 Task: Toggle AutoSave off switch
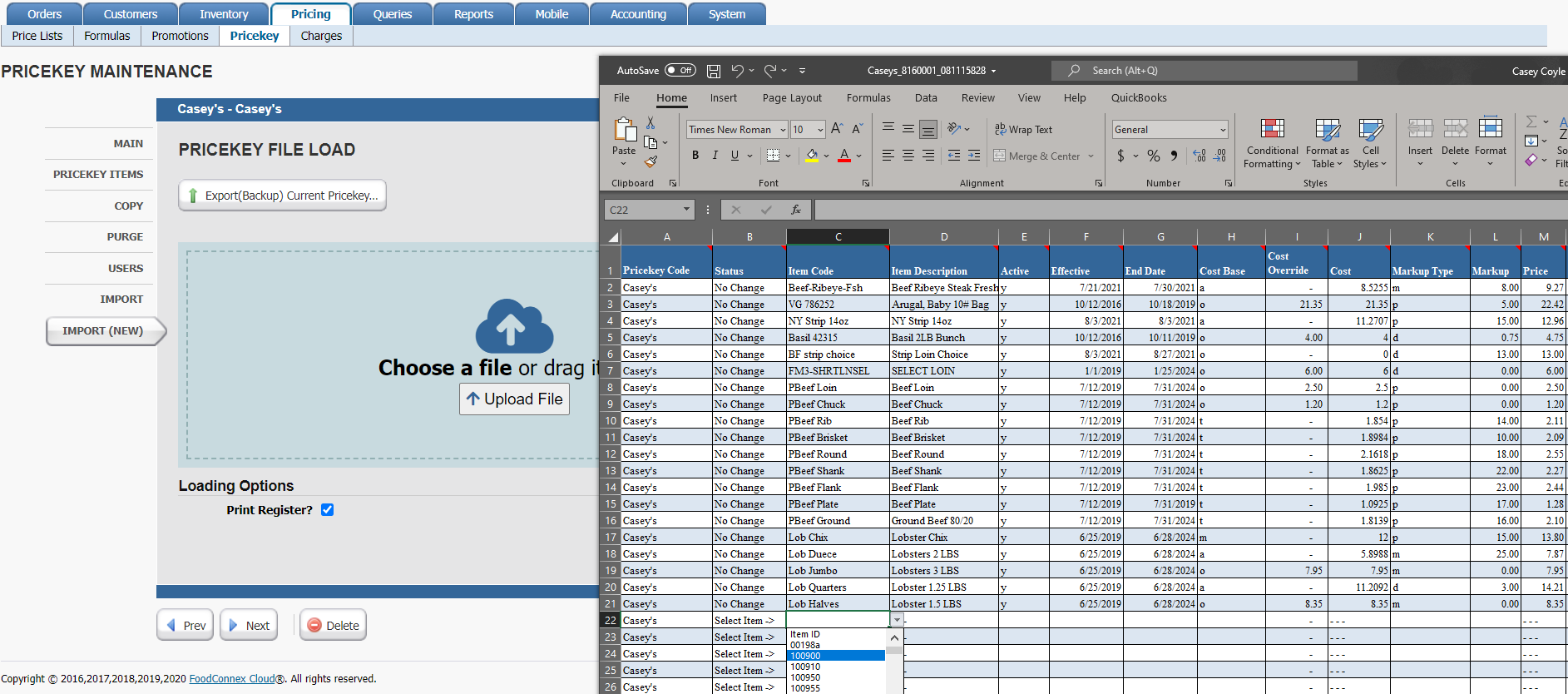point(680,71)
